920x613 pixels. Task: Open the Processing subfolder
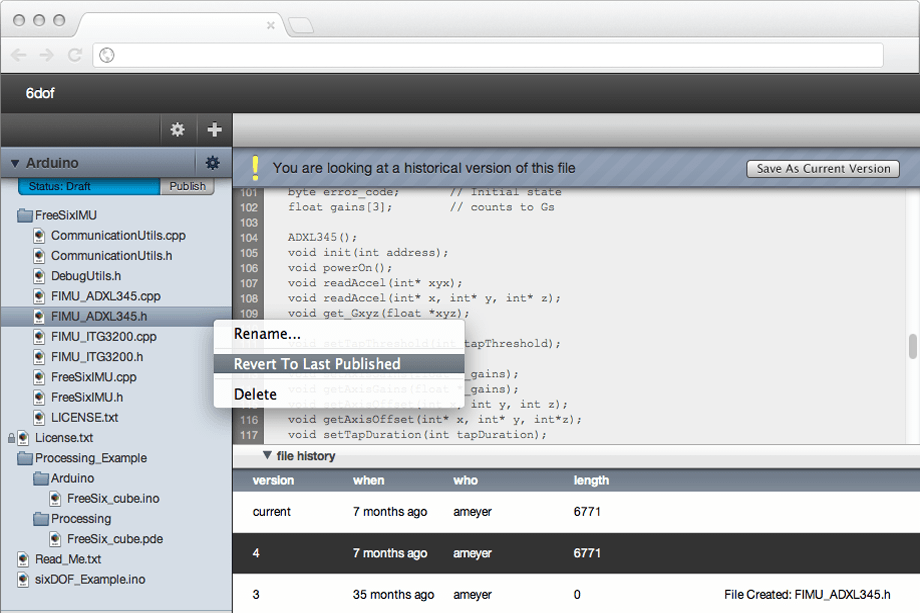click(81, 519)
